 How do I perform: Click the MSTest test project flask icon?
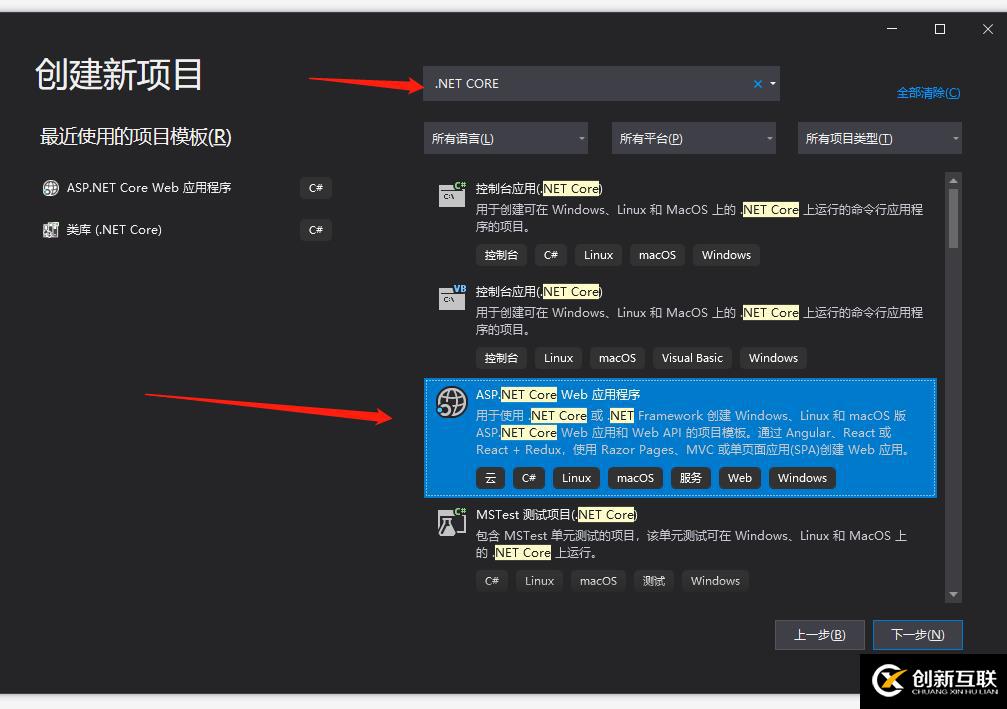pyautogui.click(x=451, y=521)
